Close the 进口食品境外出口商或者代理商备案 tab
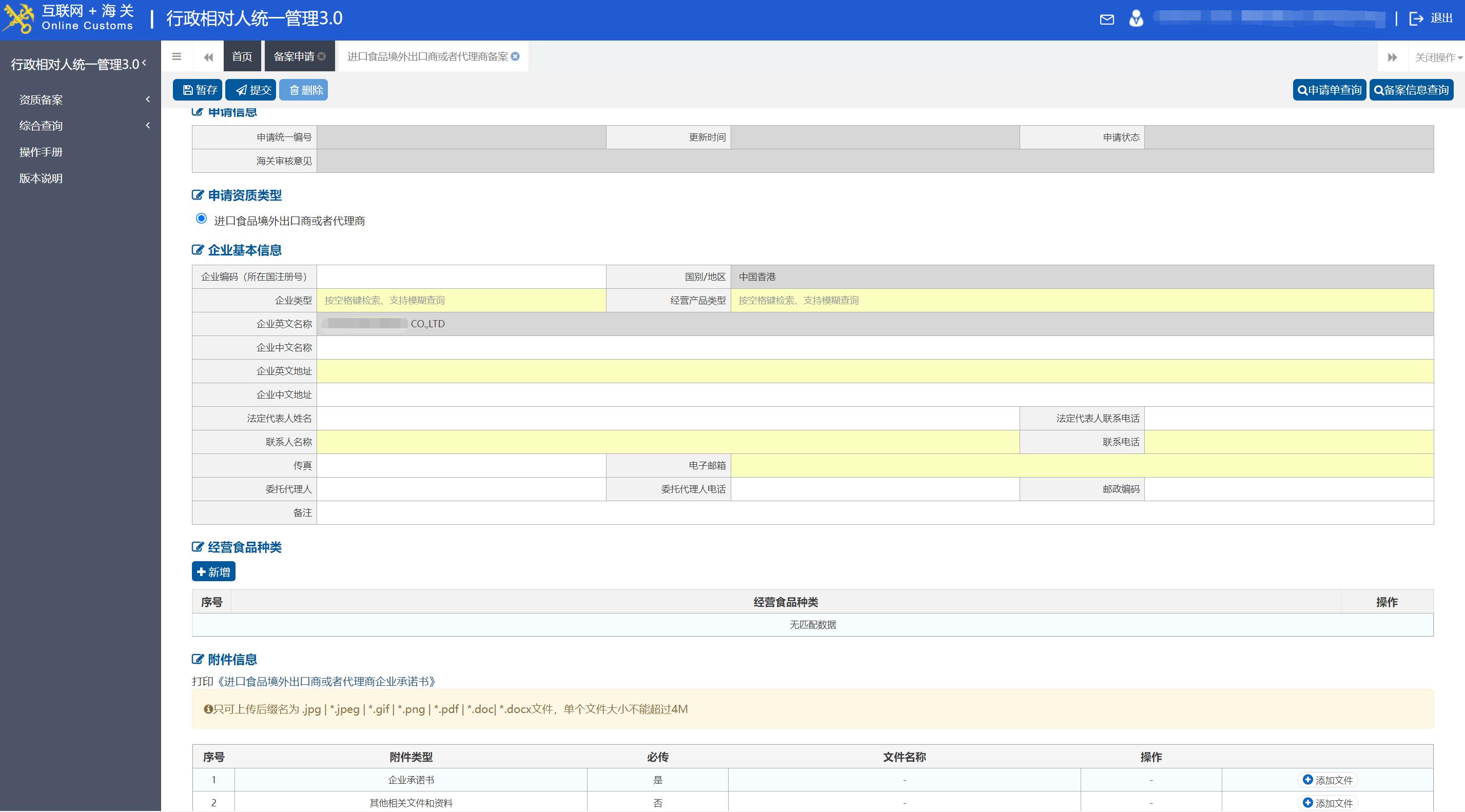The height and width of the screenshot is (812, 1465). tap(515, 56)
